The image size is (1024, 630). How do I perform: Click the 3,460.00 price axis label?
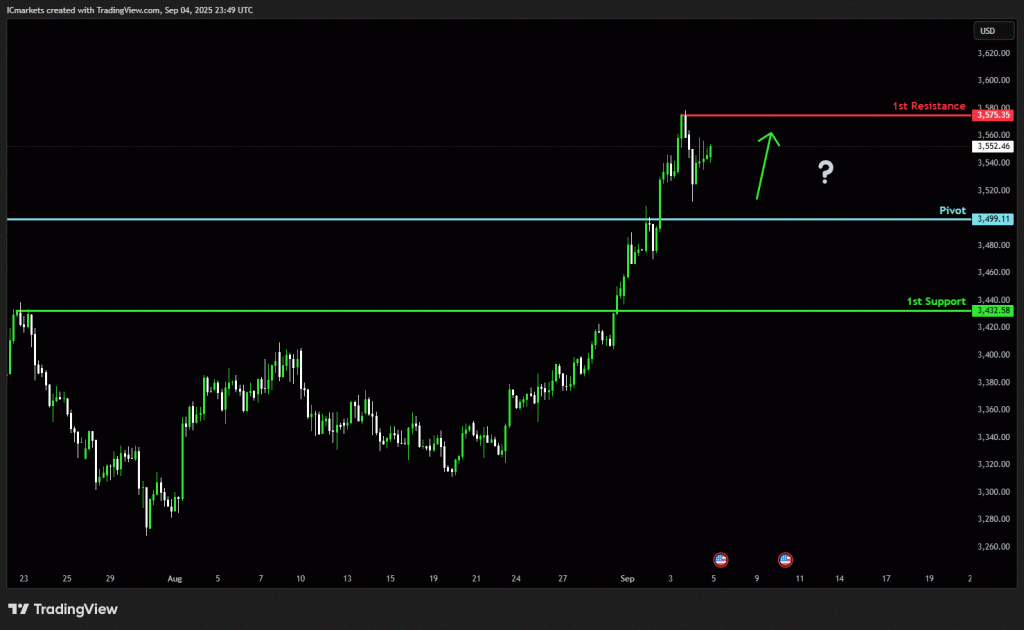(993, 272)
